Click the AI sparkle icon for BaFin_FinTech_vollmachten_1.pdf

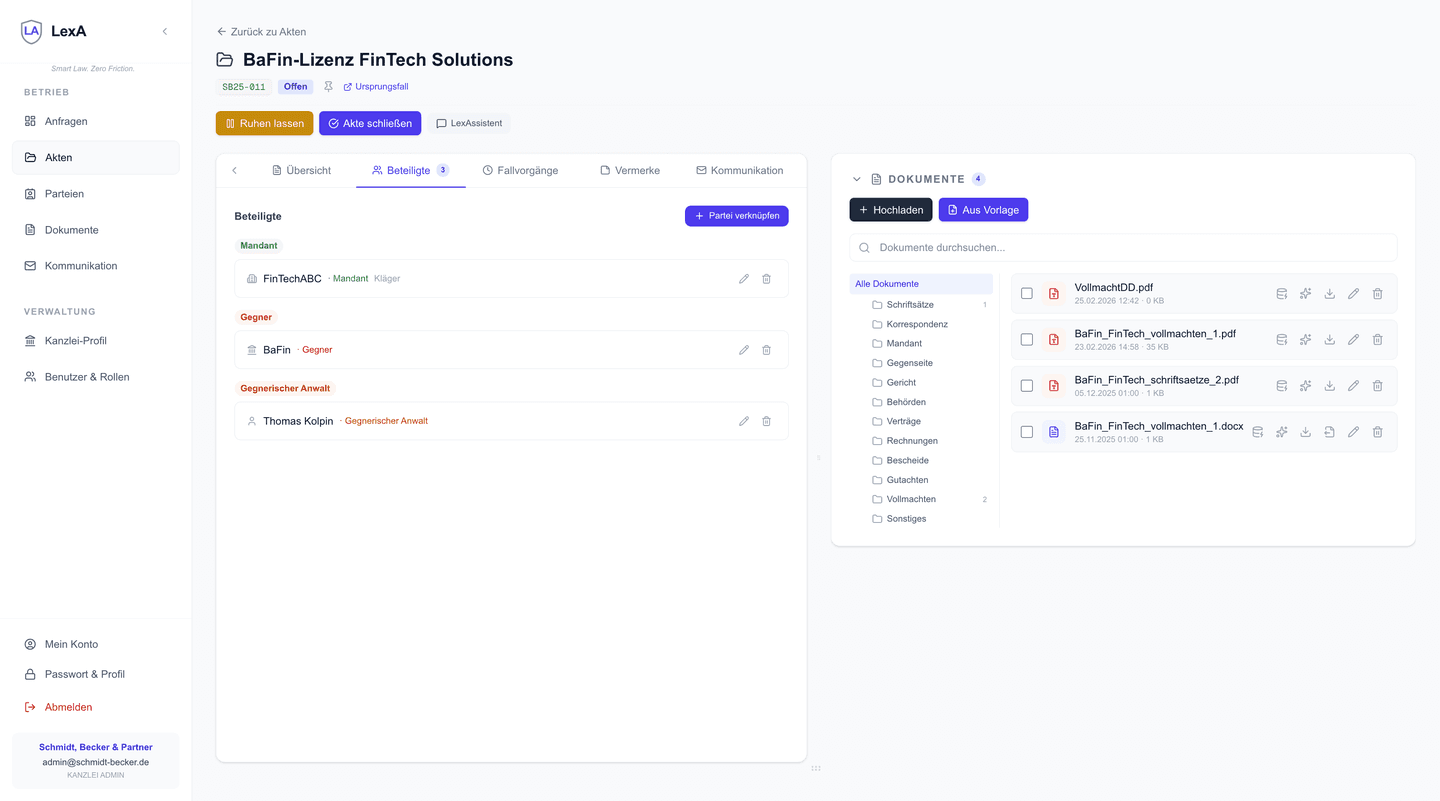click(1305, 340)
